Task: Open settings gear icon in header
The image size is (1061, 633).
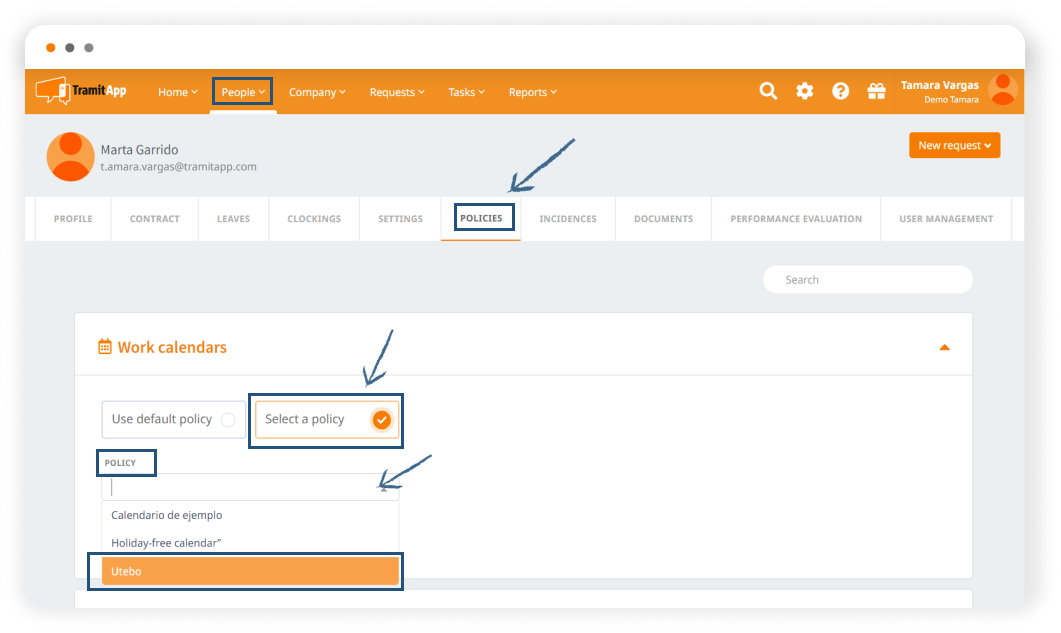Action: pyautogui.click(x=804, y=91)
